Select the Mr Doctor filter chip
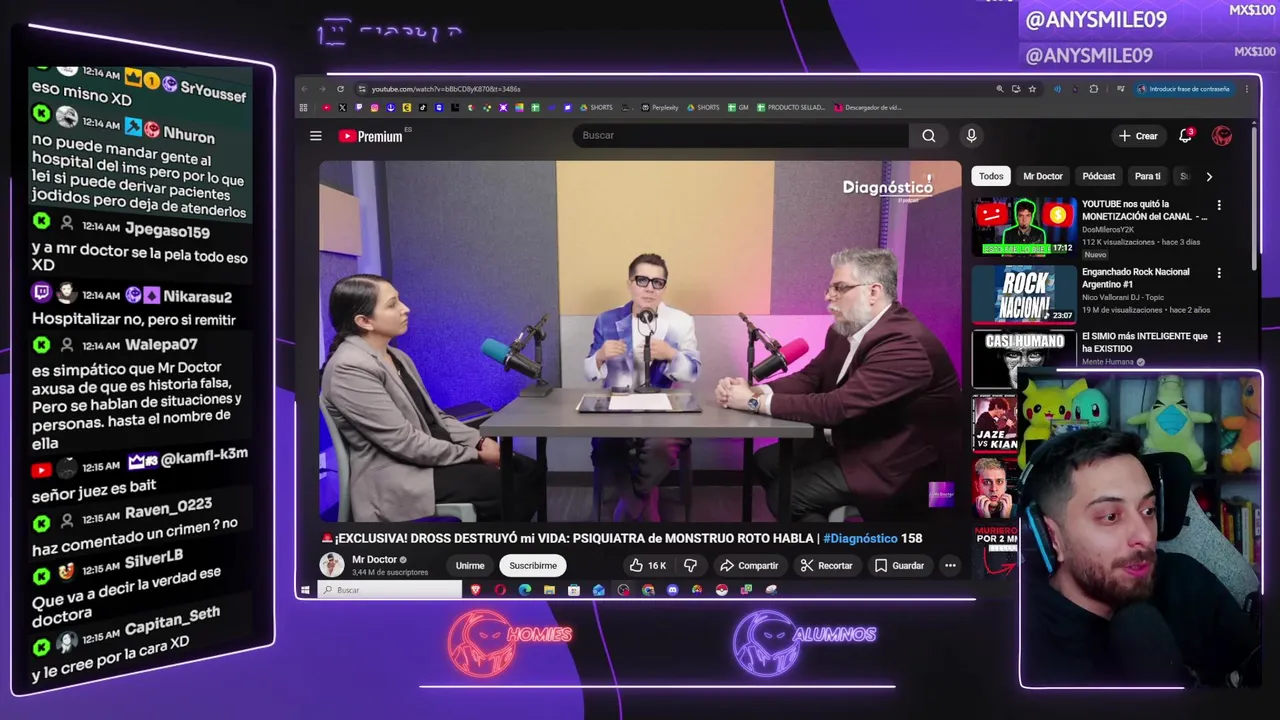1280x720 pixels. tap(1043, 176)
